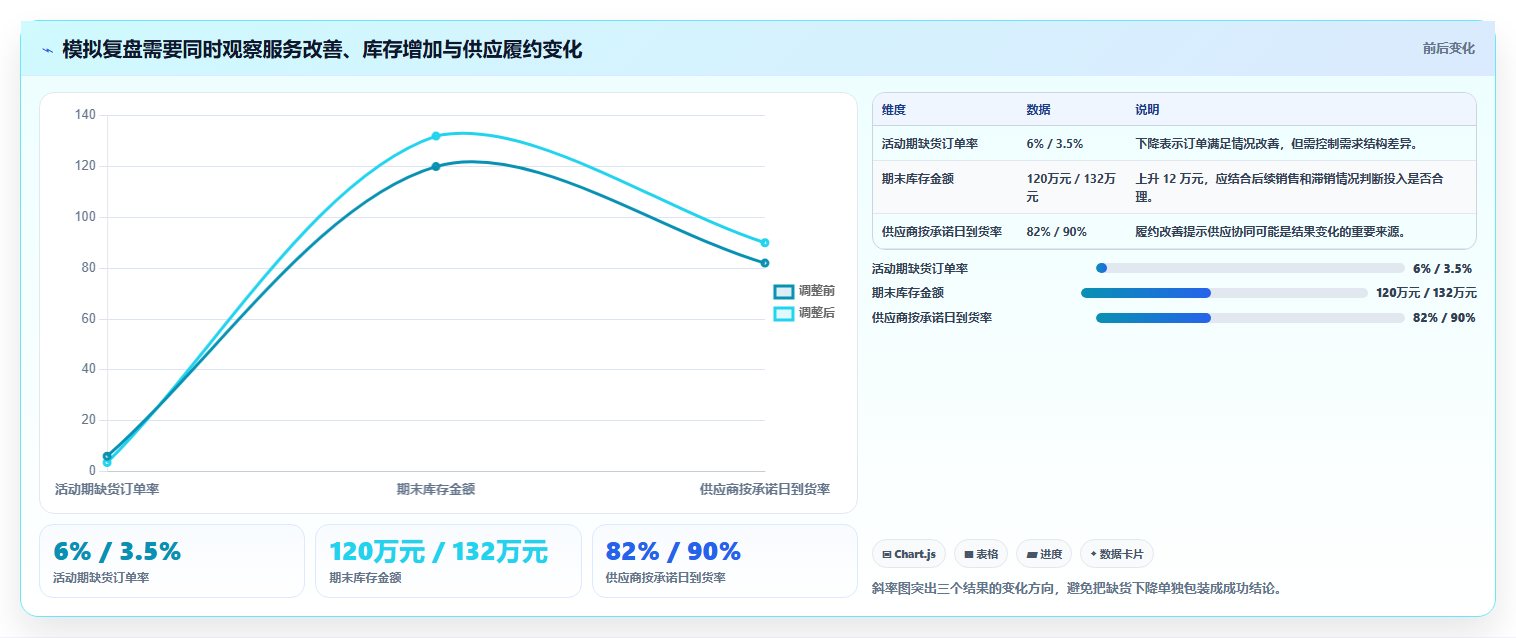Click the 60 y-axis tick label
1516x638 pixels.
(x=89, y=318)
